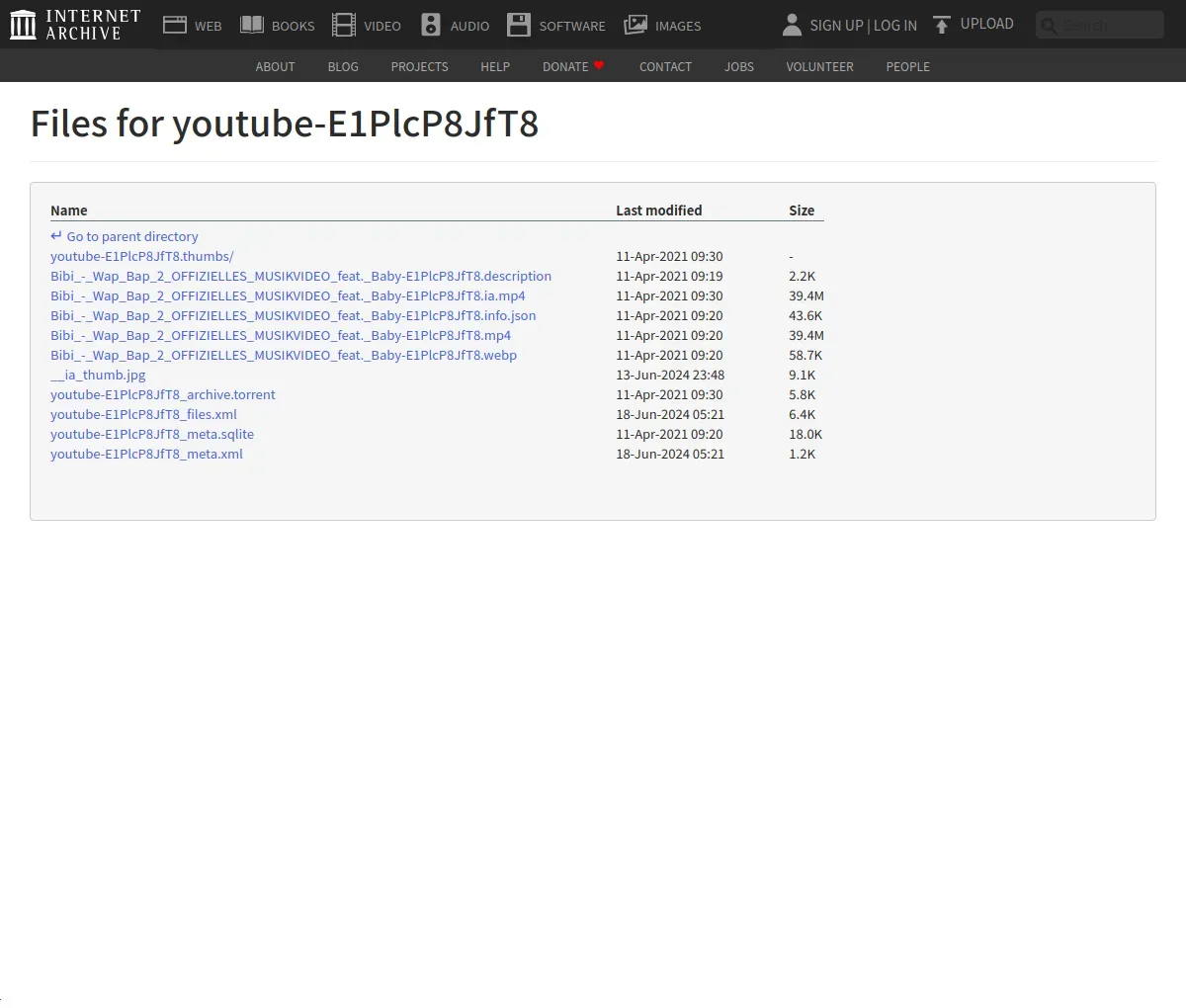Open the Video filmstrip icon
The image size is (1186, 1008).
coord(344,25)
